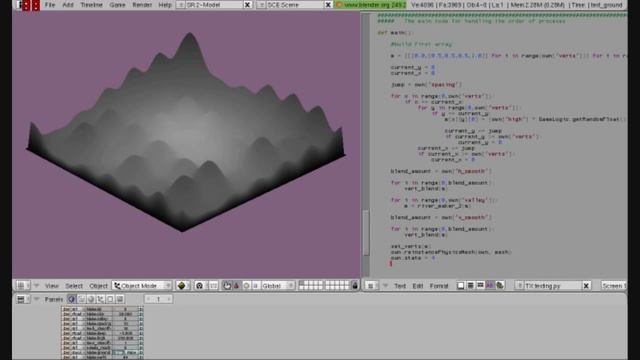Select the first layer button
Viewport: 640px width, 360px height.
302,283
